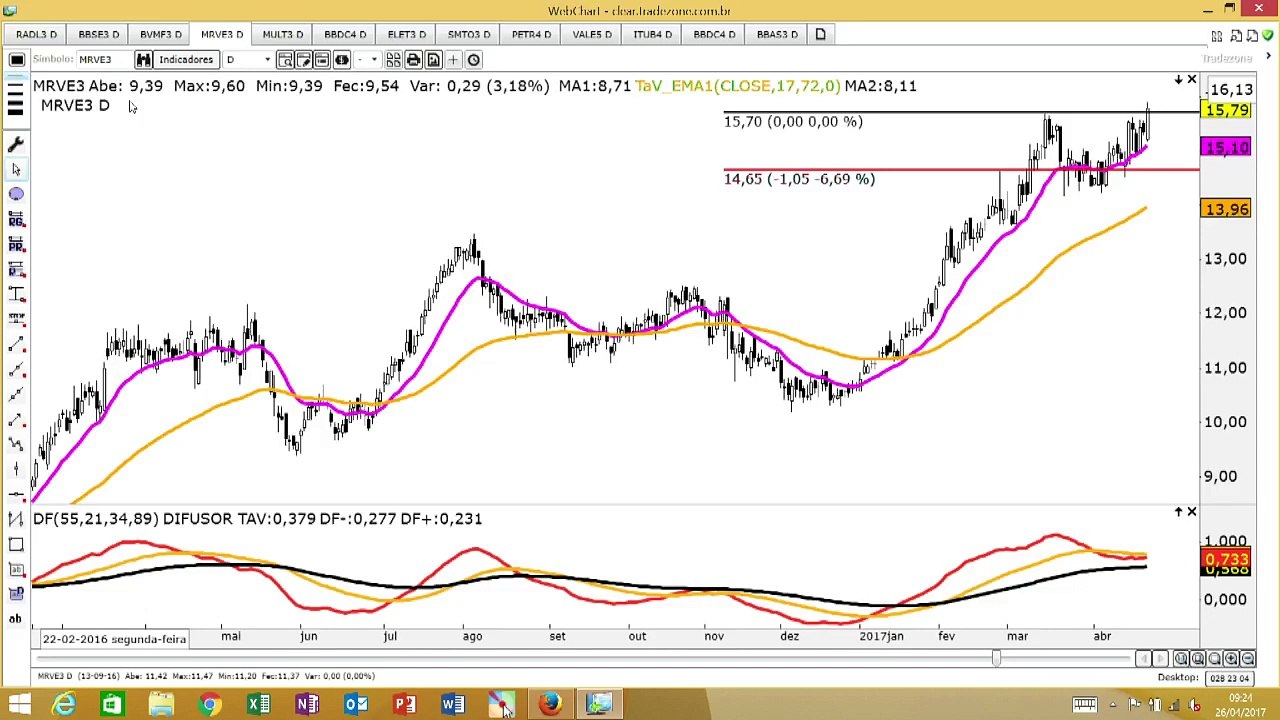This screenshot has width=1280, height=720.
Task: Click the black square panel toggle
Action: coord(17,60)
